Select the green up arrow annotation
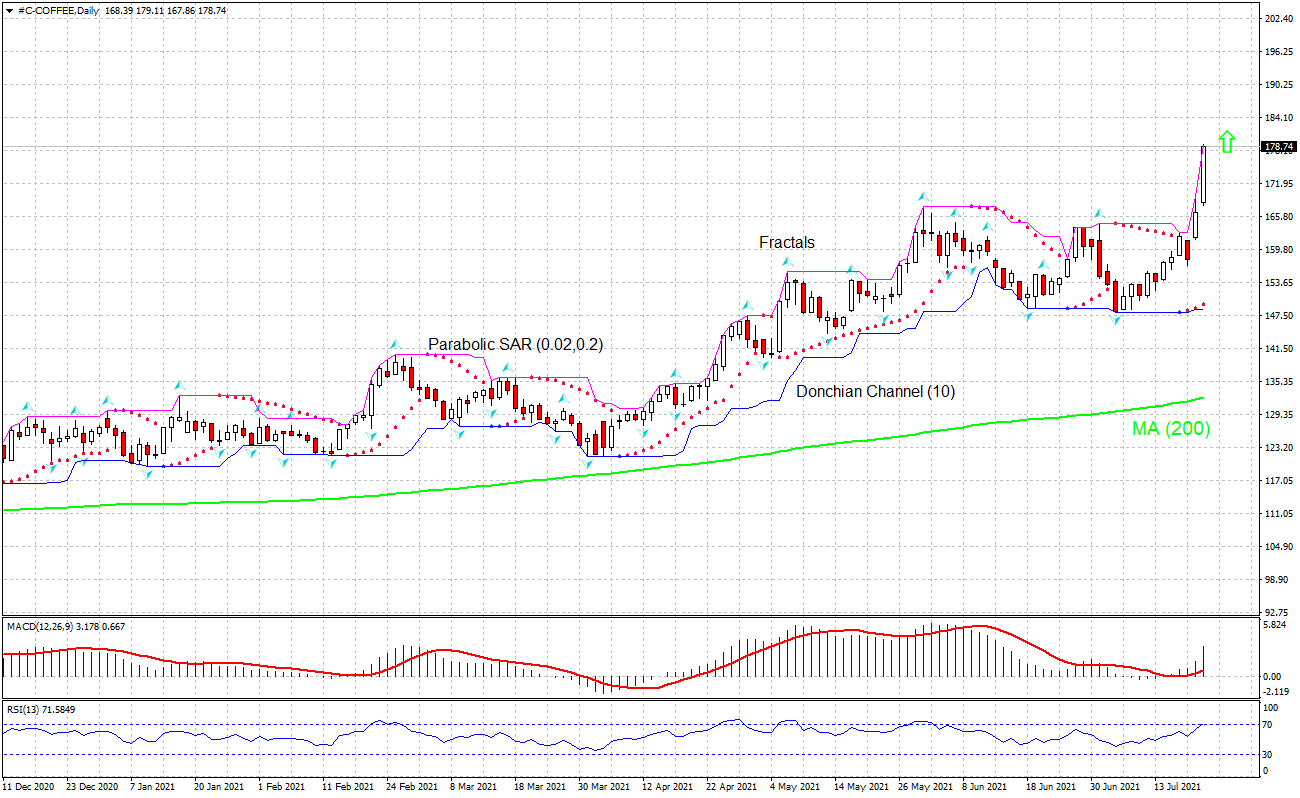This screenshot has height=798, width=1300. pos(1228,141)
